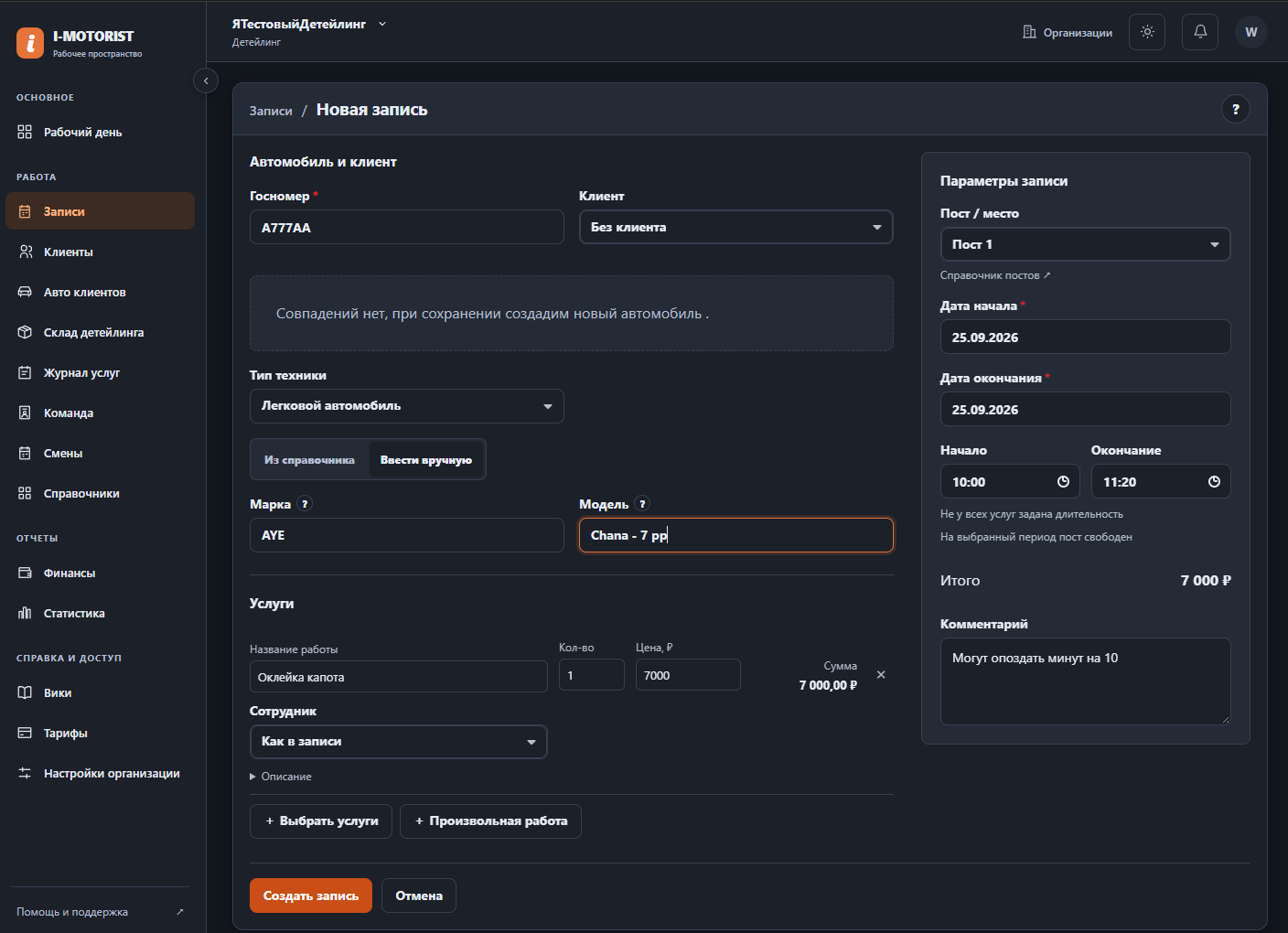
Task: Open the Тип техники dropdown
Action: pos(407,406)
